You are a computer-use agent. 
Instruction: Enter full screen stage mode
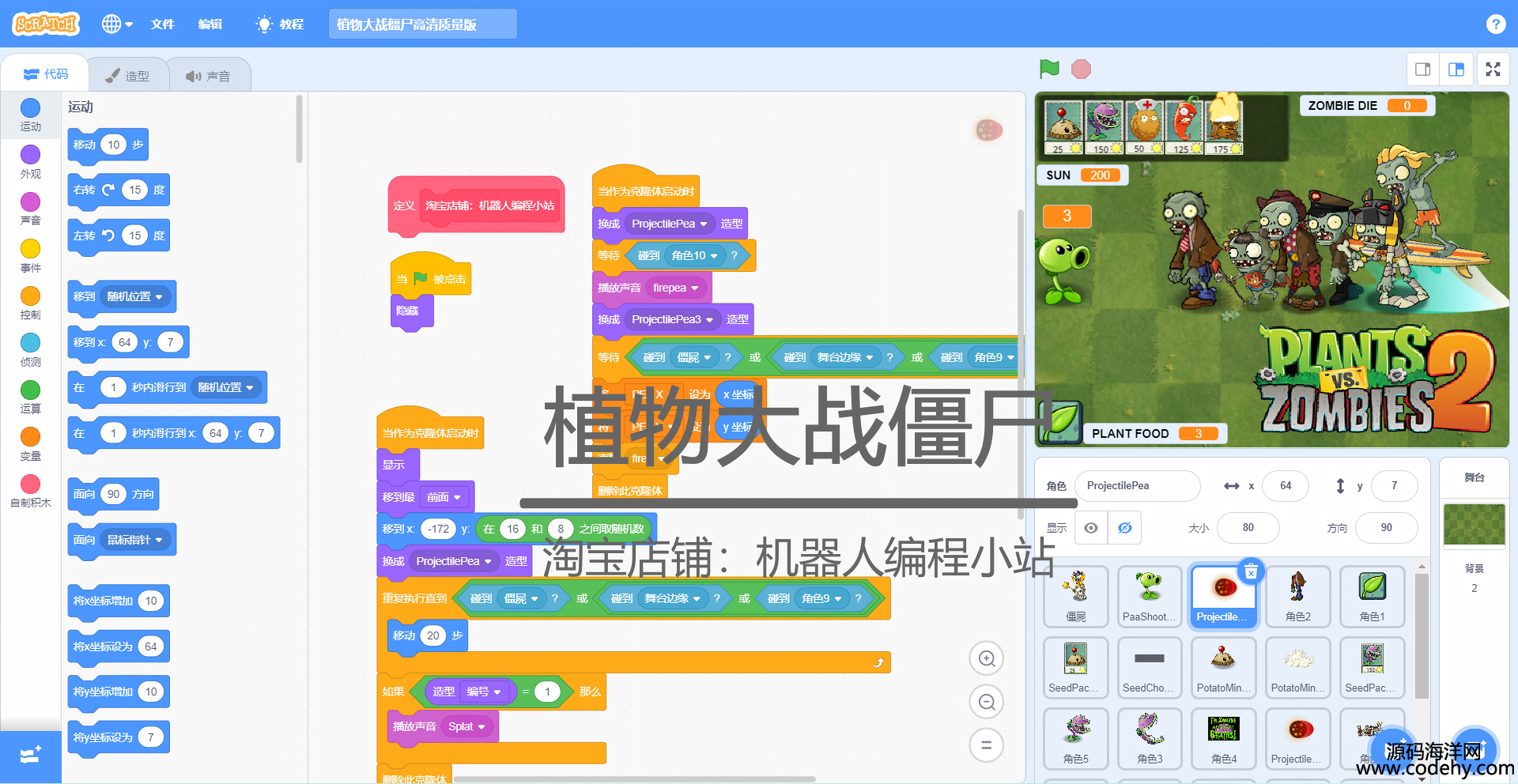pos(1493,70)
